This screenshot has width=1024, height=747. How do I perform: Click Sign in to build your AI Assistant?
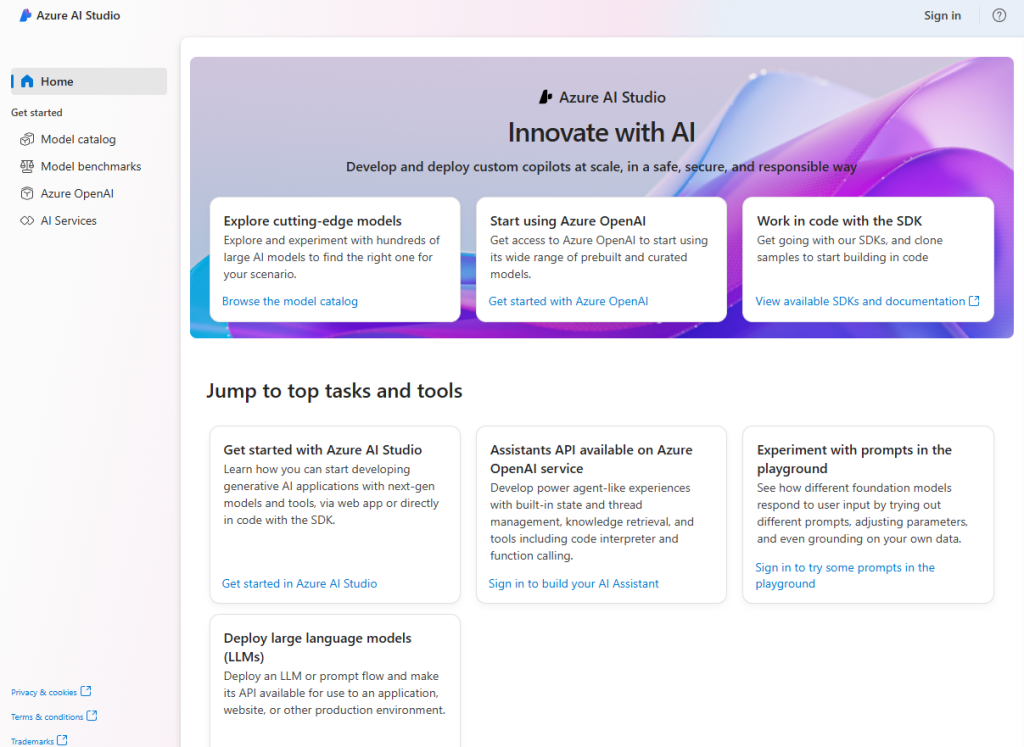tap(573, 583)
